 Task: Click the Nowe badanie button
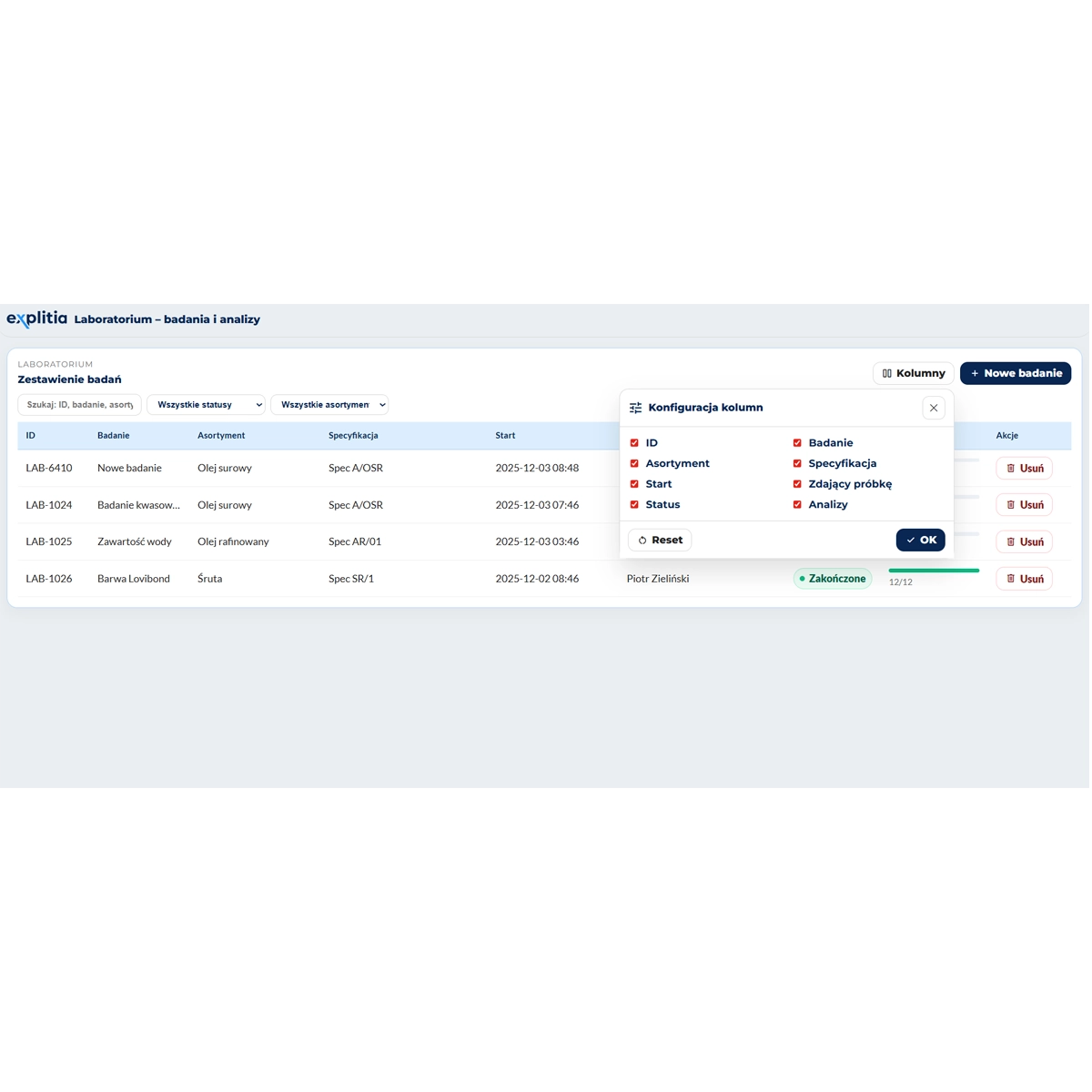click(1016, 373)
